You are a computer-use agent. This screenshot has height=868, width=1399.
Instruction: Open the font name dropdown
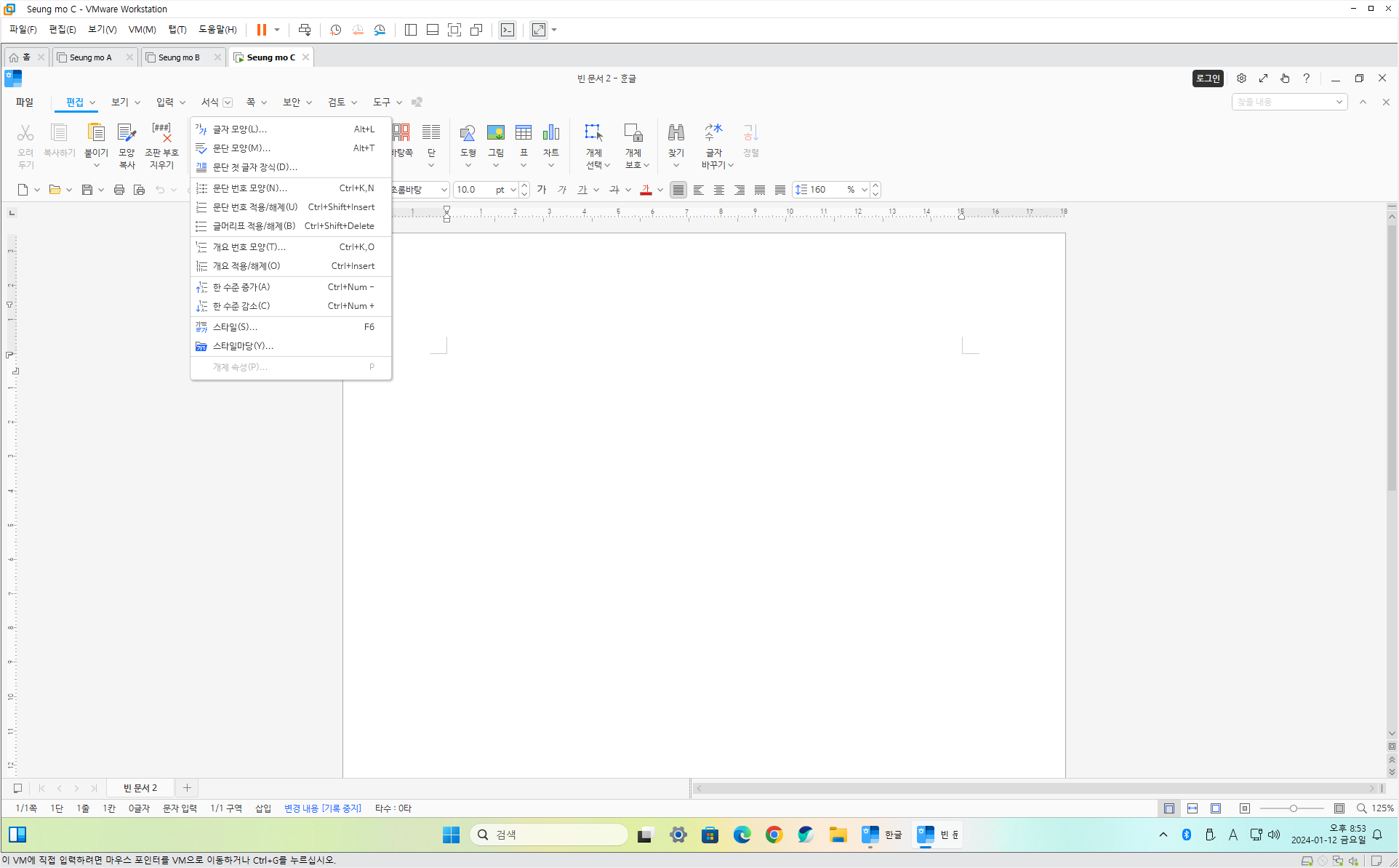point(444,190)
